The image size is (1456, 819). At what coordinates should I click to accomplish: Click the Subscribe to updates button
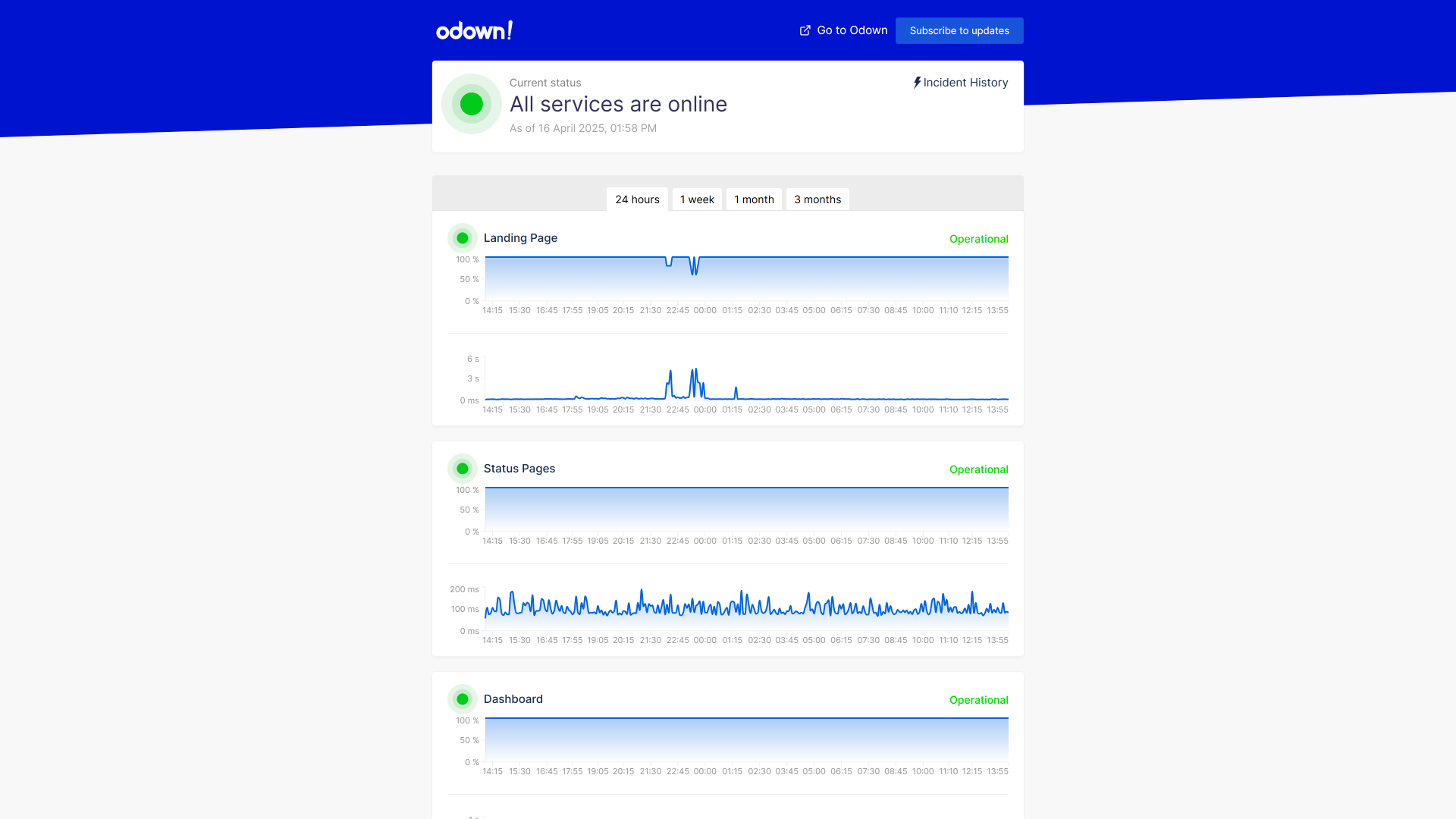(x=959, y=30)
